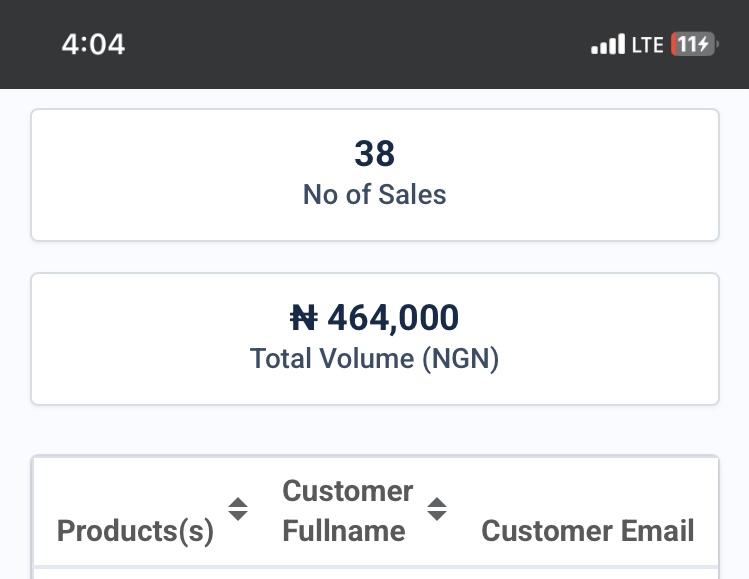Image resolution: width=749 pixels, height=579 pixels.
Task: Select the Customer Fullname column header
Action: (347, 511)
